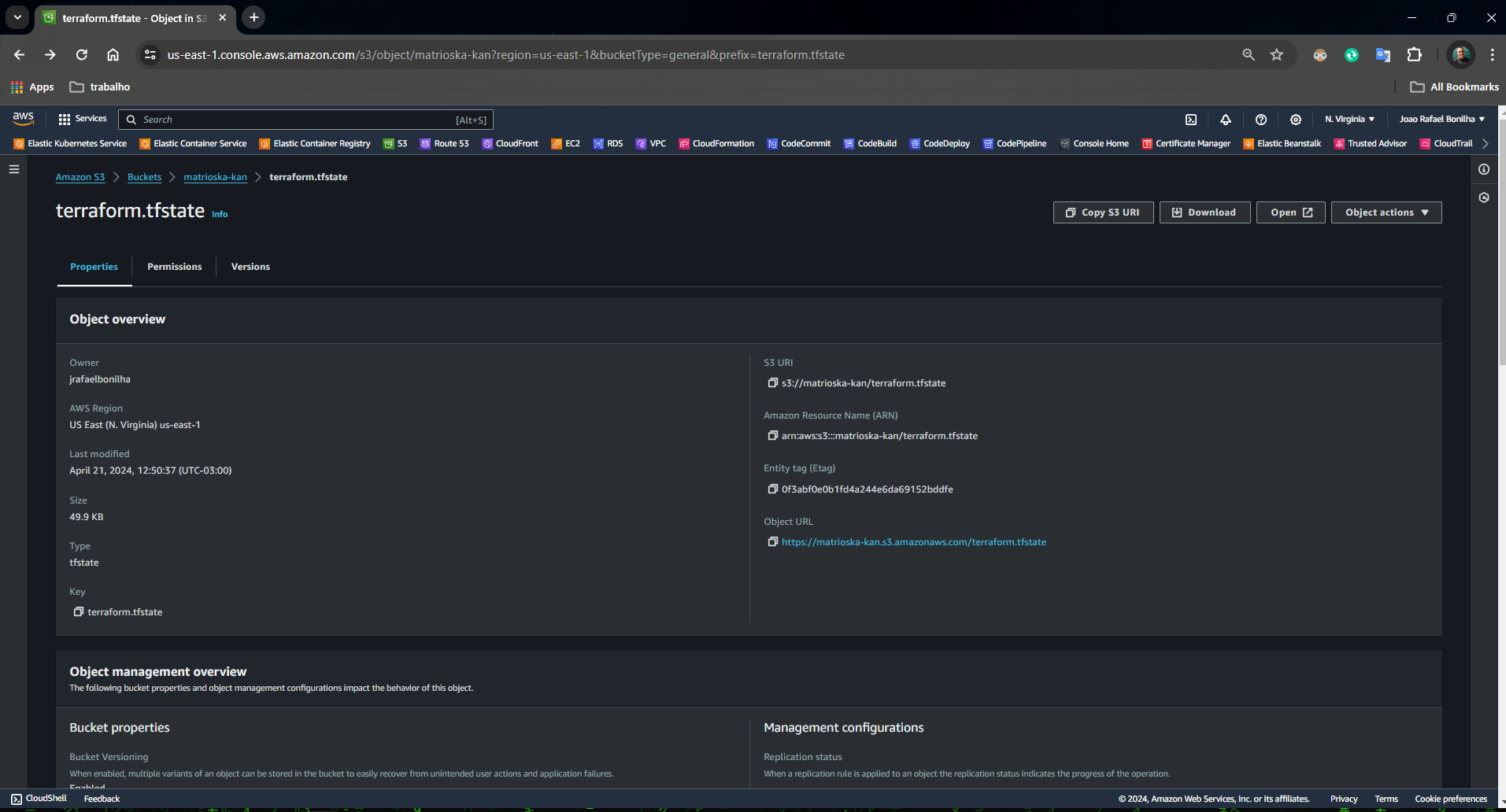The image size is (1506, 812).
Task: Click the Download button
Action: tap(1204, 212)
